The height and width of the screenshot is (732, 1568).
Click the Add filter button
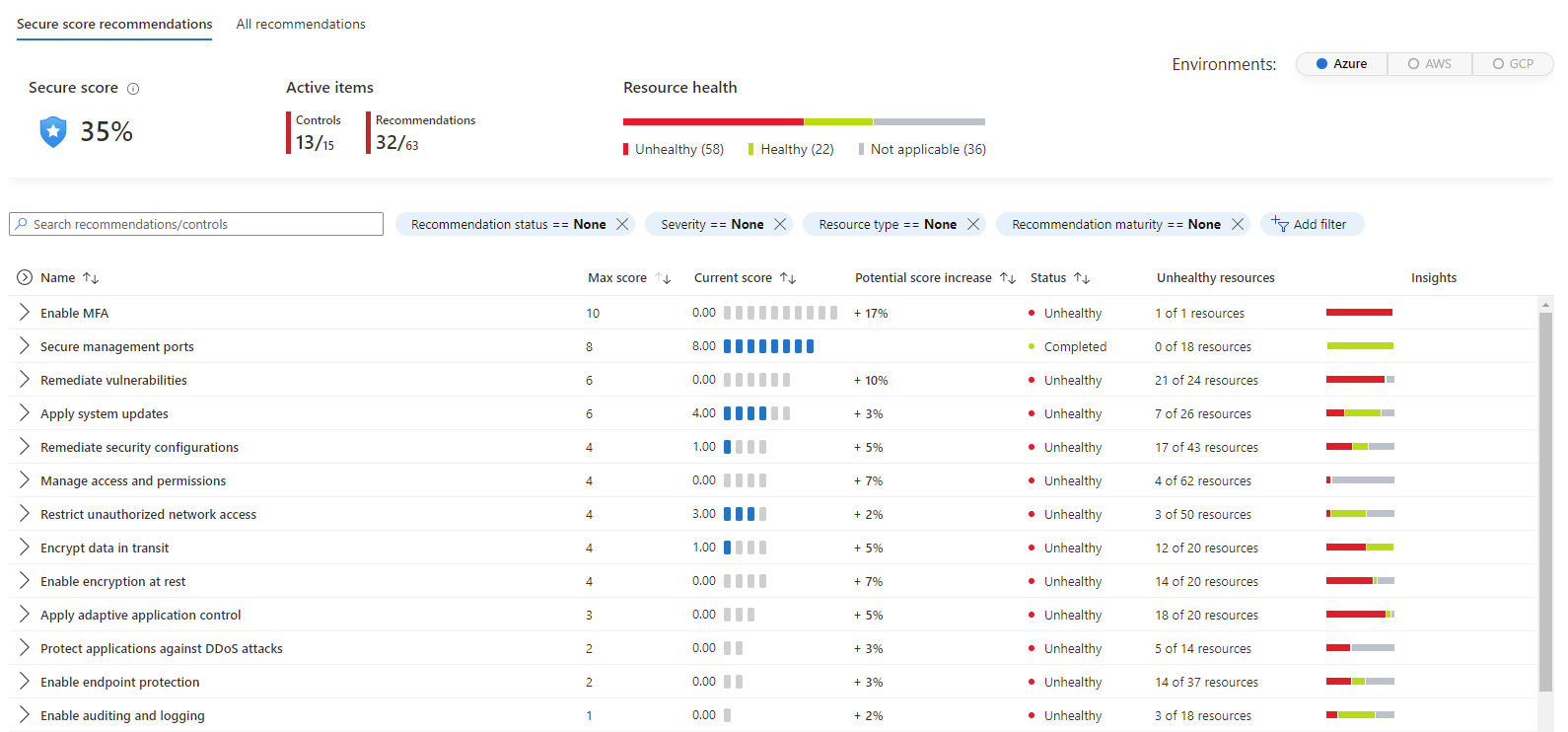(x=1312, y=224)
